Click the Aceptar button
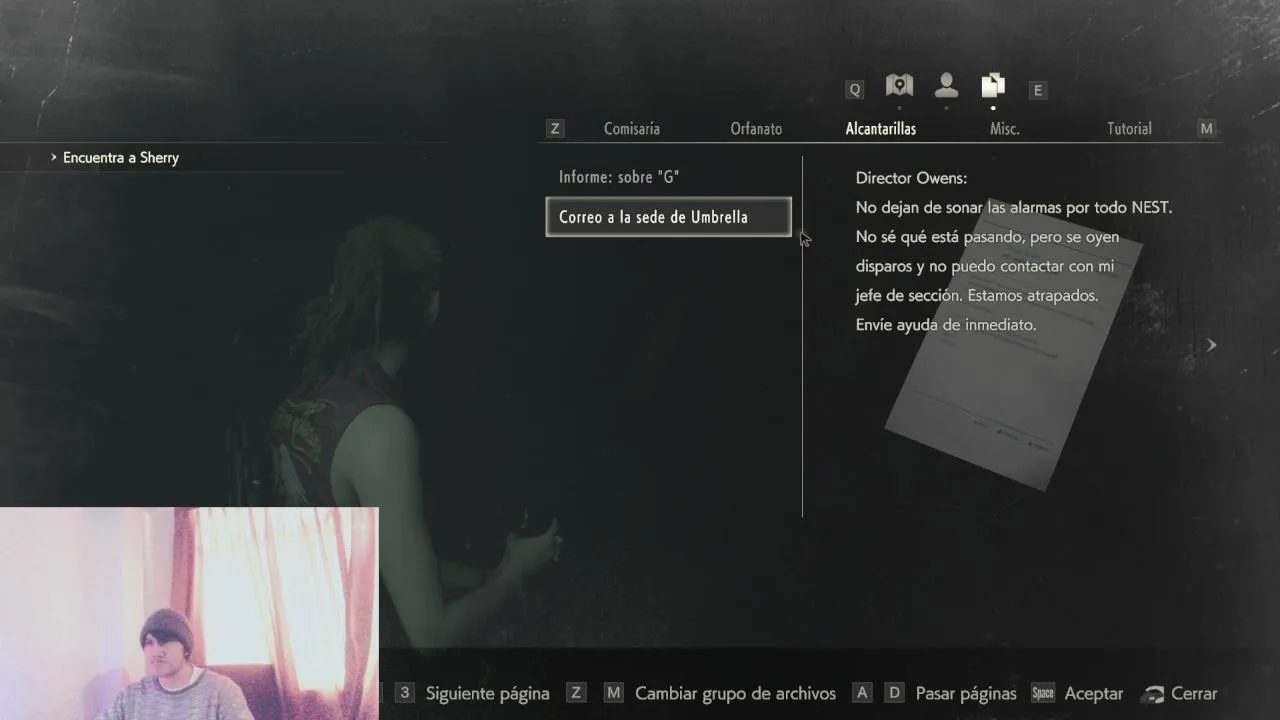The image size is (1280, 720). [1094, 693]
